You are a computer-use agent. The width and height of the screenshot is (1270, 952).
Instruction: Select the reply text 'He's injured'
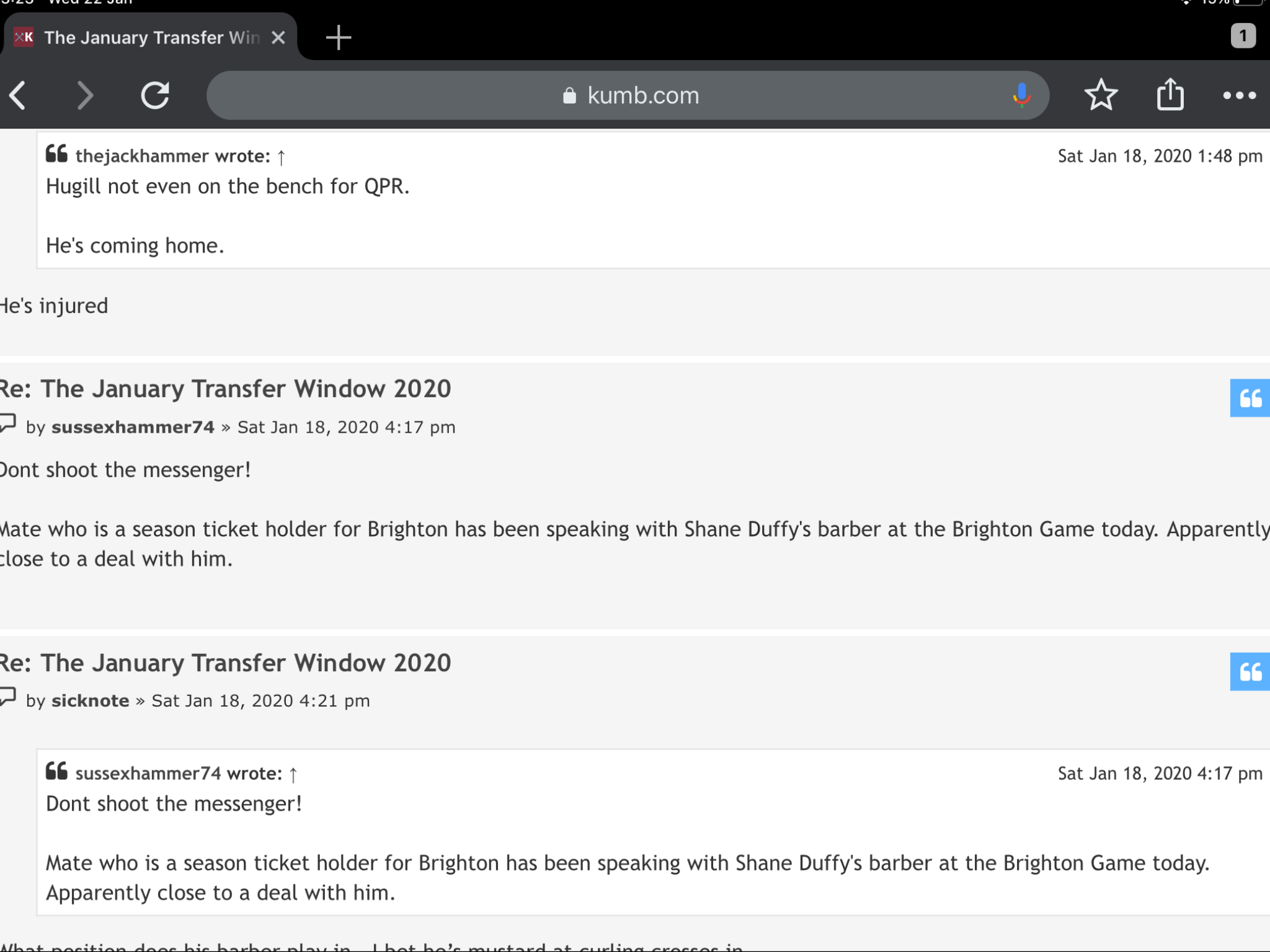(x=54, y=306)
